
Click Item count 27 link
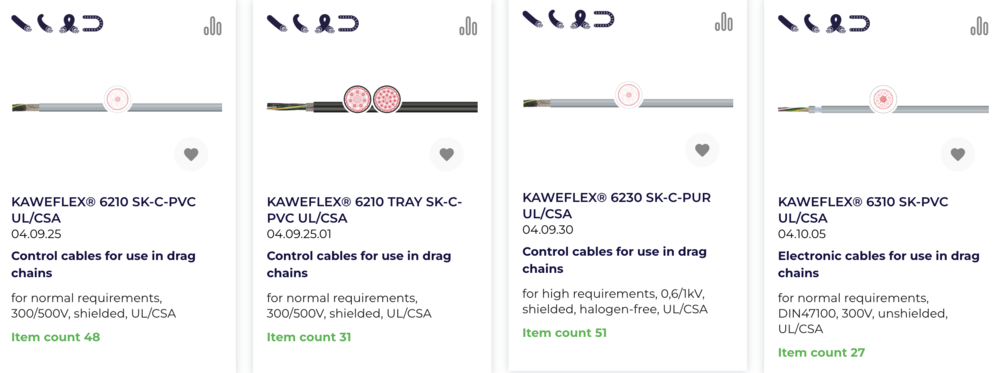pos(821,352)
